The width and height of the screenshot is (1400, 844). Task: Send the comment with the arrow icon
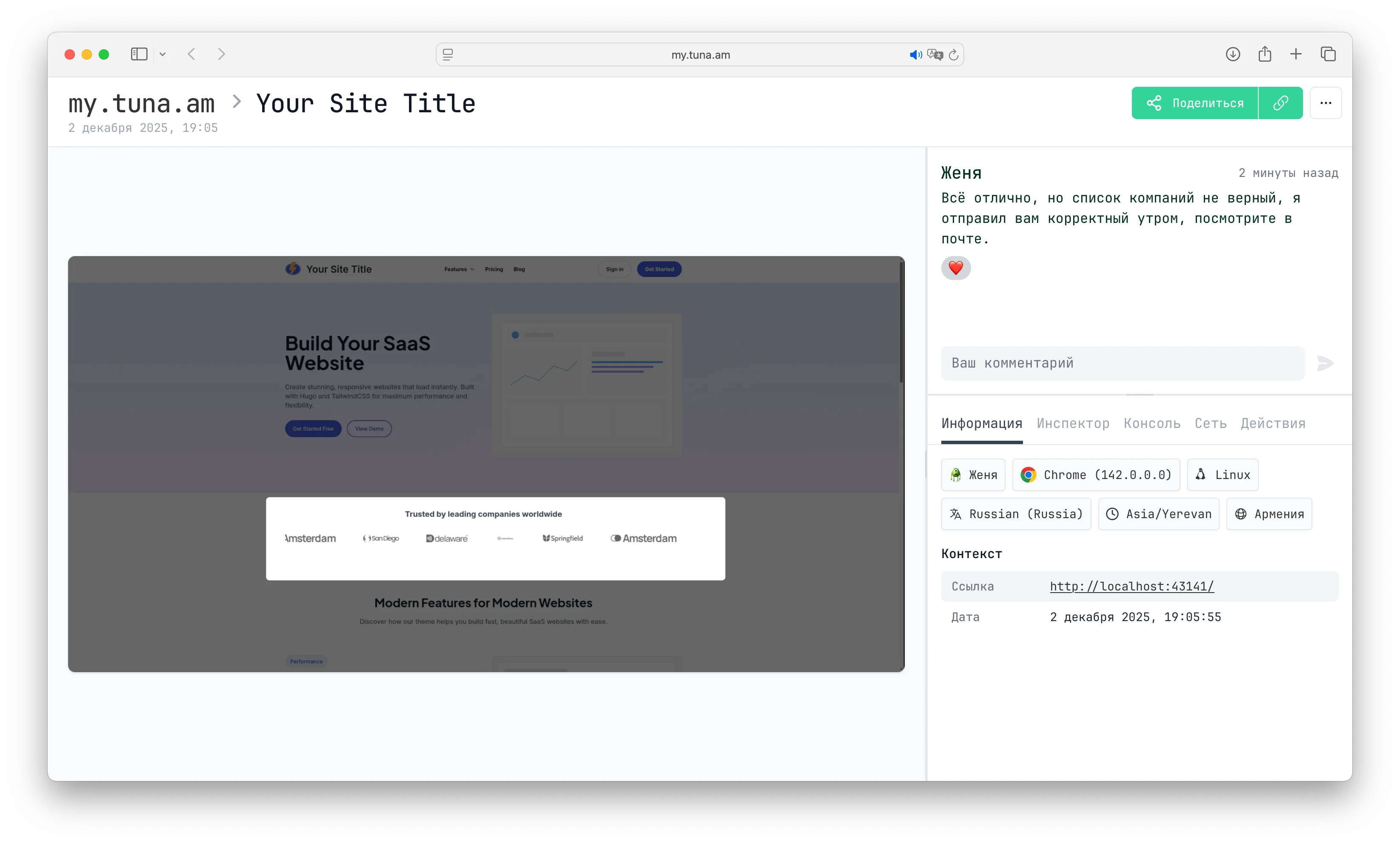point(1325,363)
